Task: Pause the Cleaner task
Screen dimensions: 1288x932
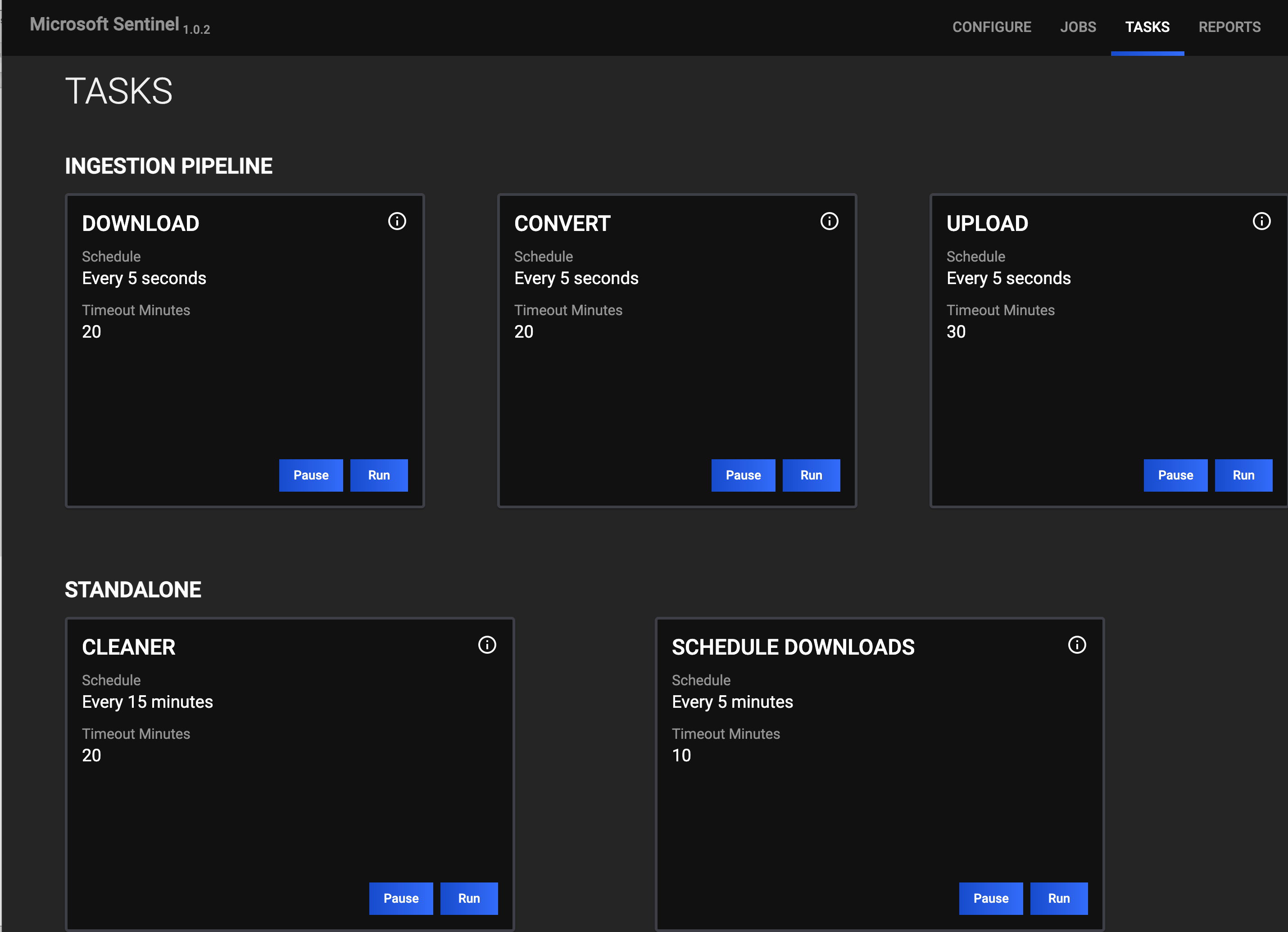Action: (x=401, y=899)
